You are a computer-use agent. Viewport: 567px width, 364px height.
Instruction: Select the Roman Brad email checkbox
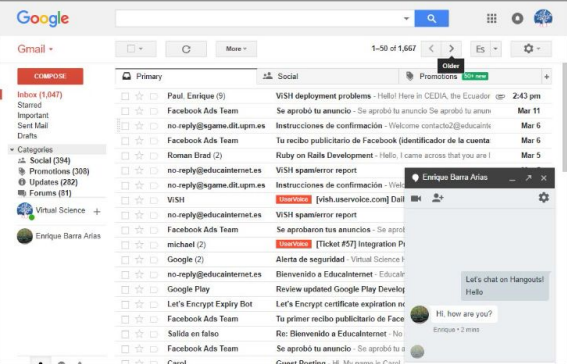click(x=125, y=155)
